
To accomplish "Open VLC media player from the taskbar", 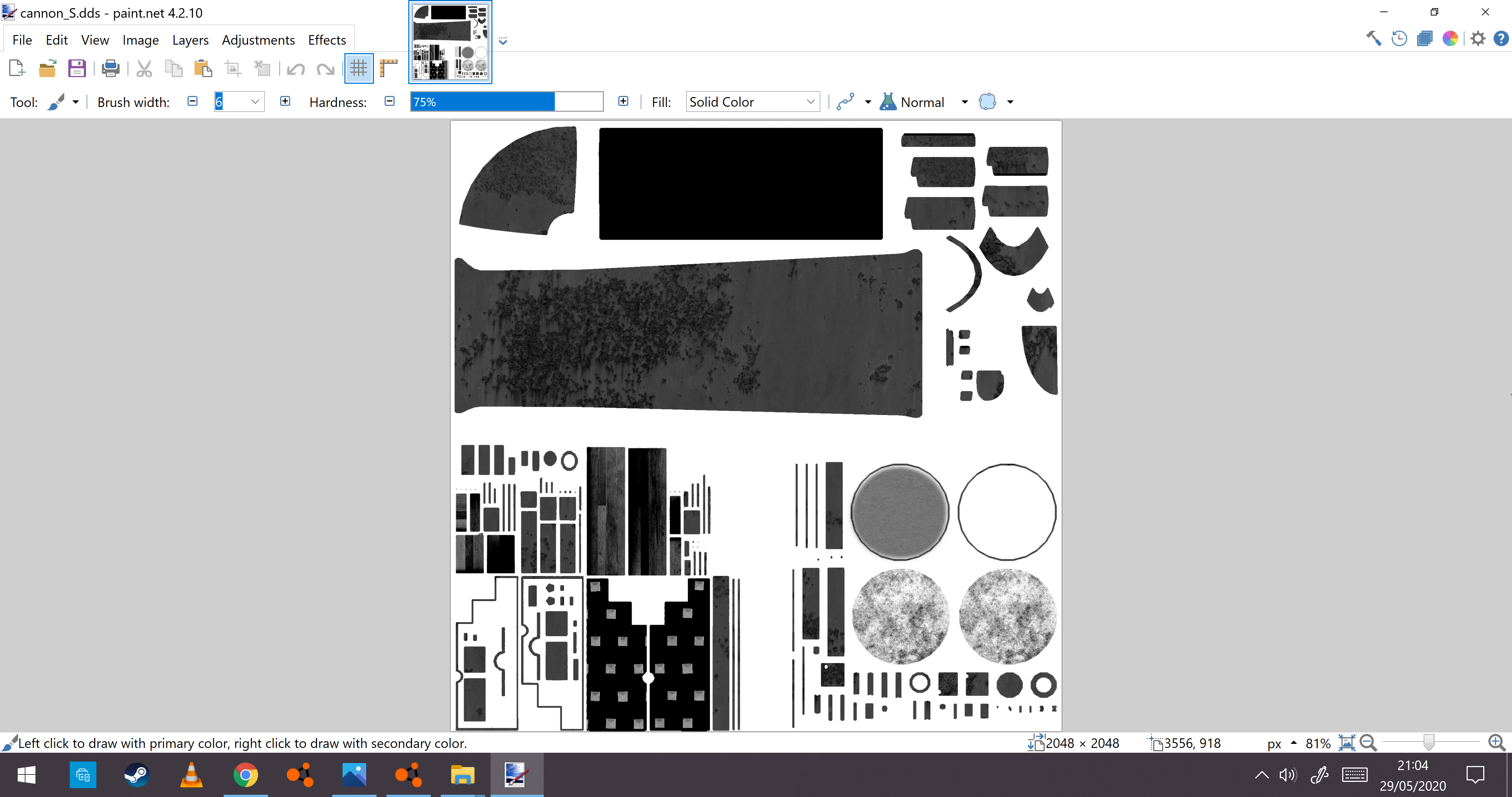I will (191, 775).
